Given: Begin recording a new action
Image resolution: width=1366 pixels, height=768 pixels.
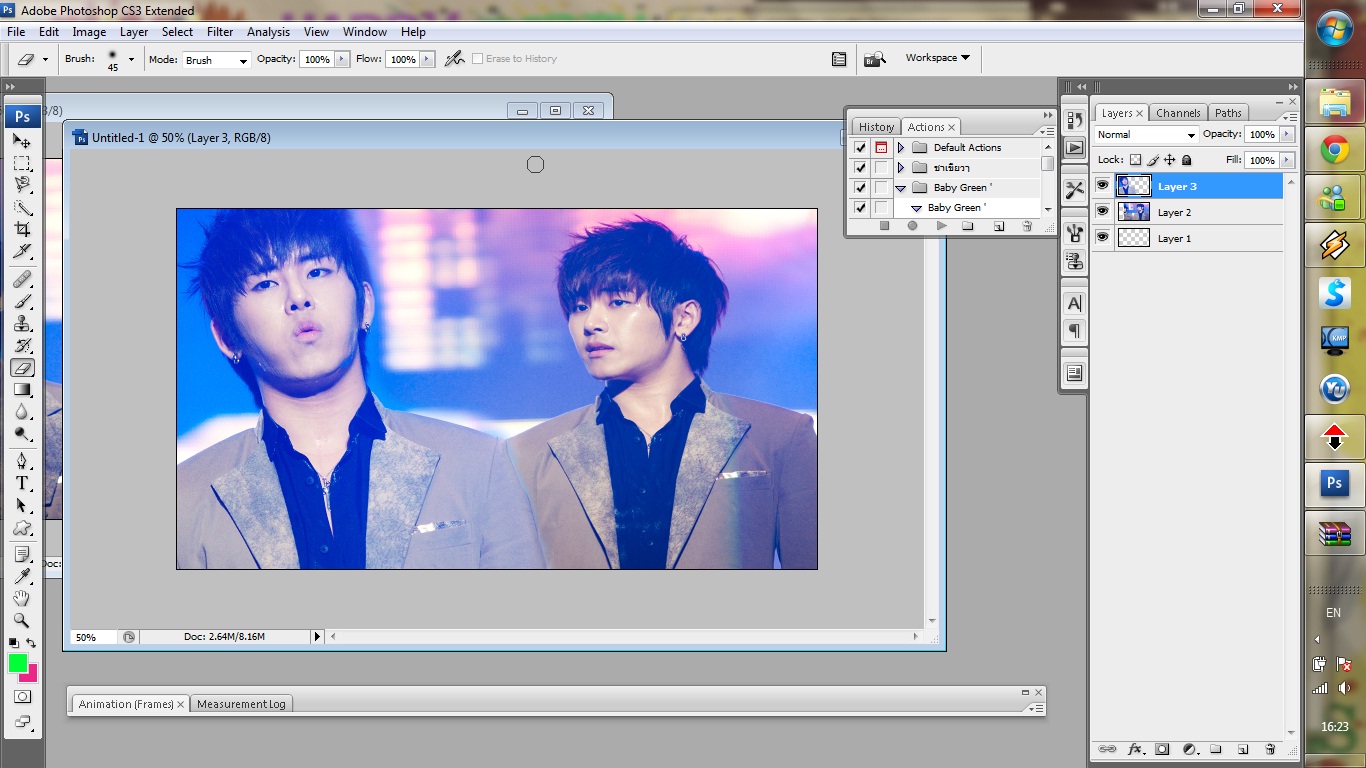Looking at the screenshot, I should pyautogui.click(x=912, y=226).
